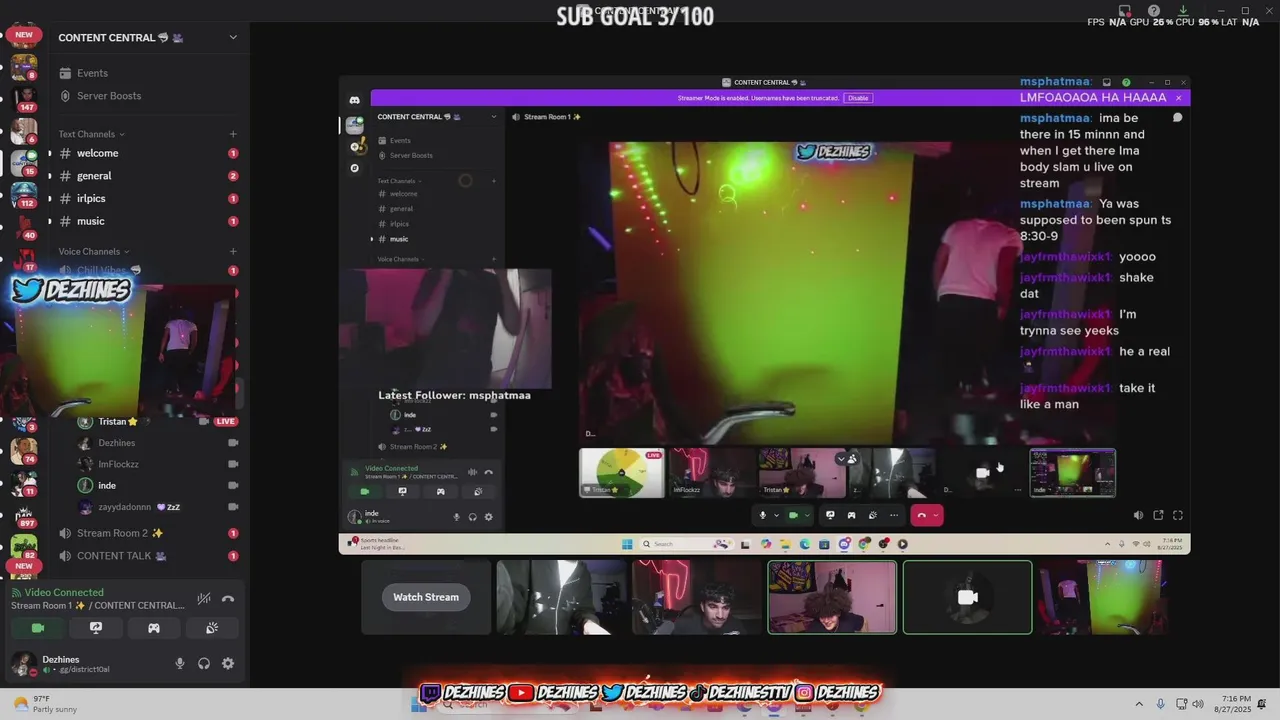1280x720 pixels.
Task: Mute microphone beside the Dezhines username
Action: (180, 663)
